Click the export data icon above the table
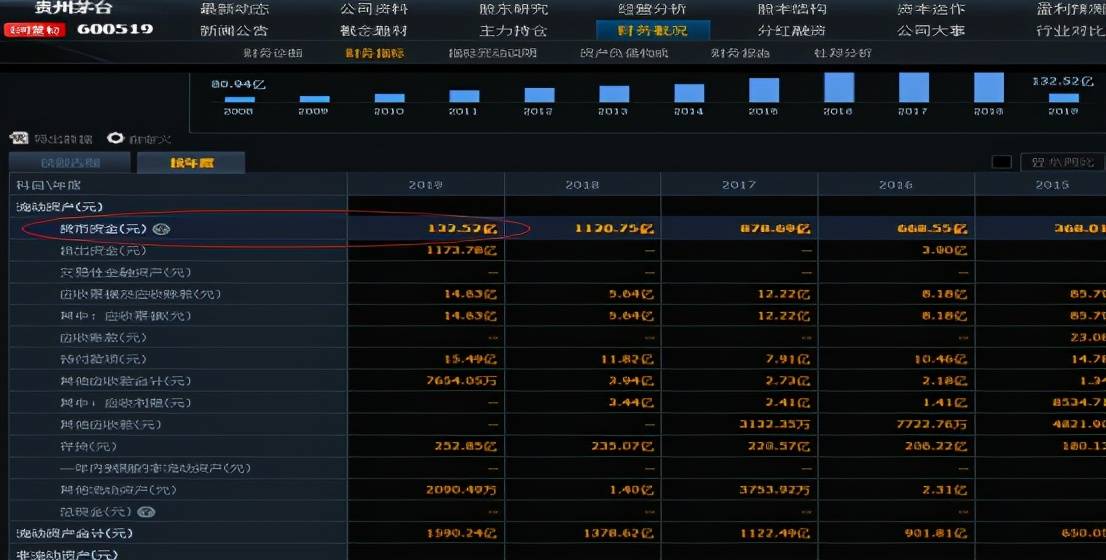Screen dimensions: 1106x560 click(18, 138)
